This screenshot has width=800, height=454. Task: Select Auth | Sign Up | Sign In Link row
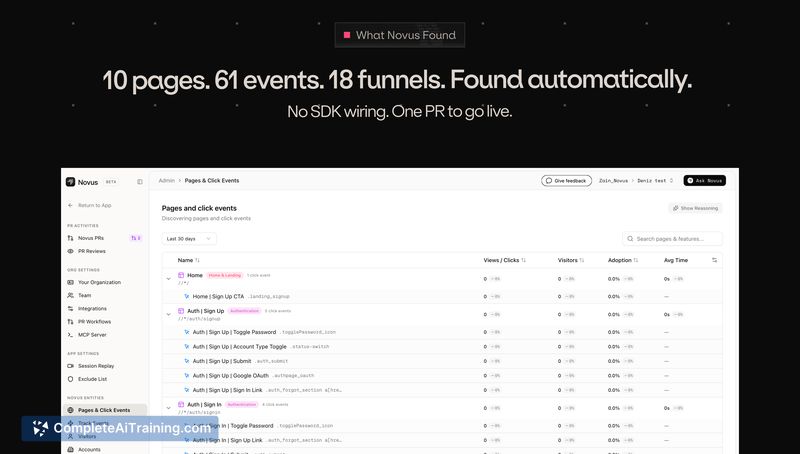[442, 390]
